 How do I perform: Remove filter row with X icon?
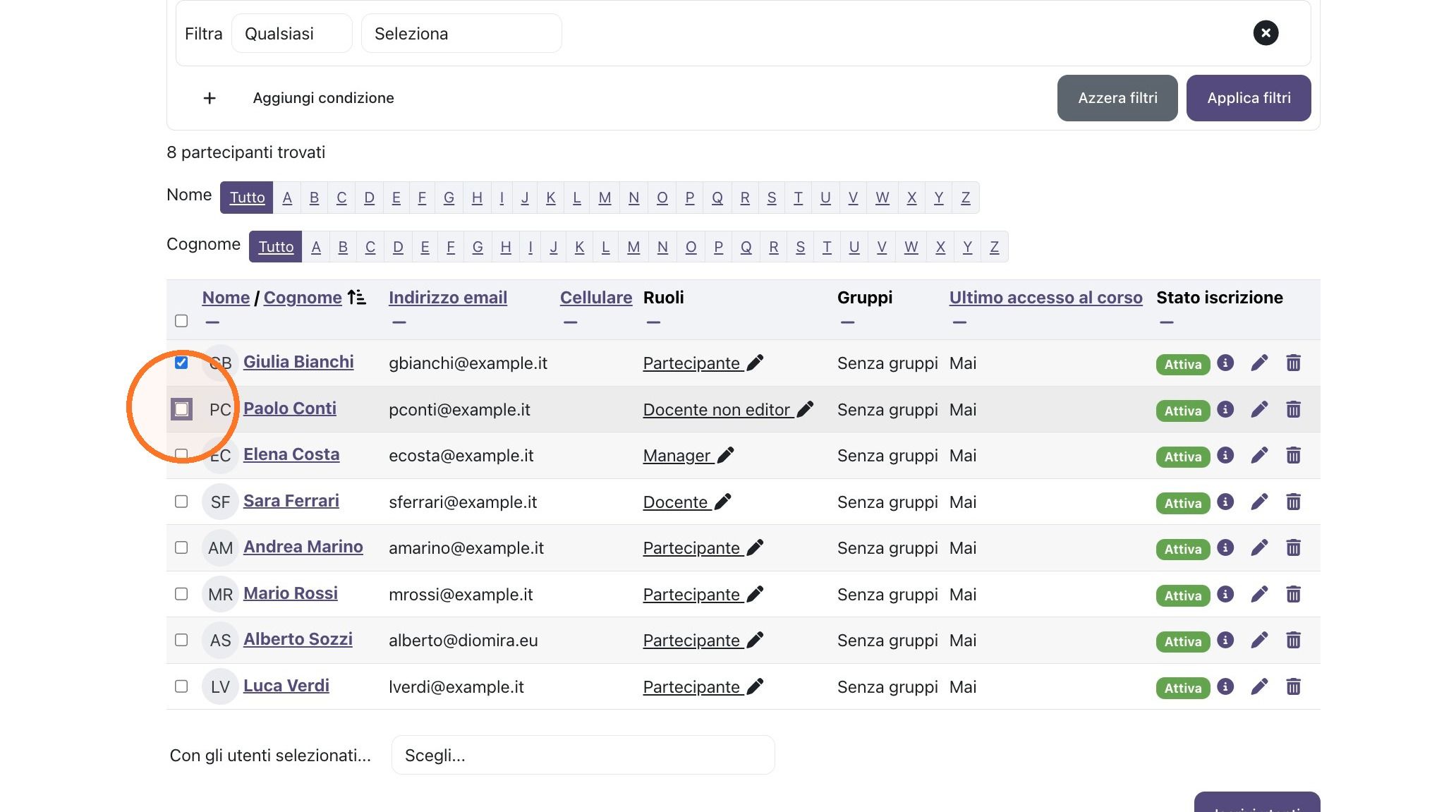pyautogui.click(x=1266, y=32)
